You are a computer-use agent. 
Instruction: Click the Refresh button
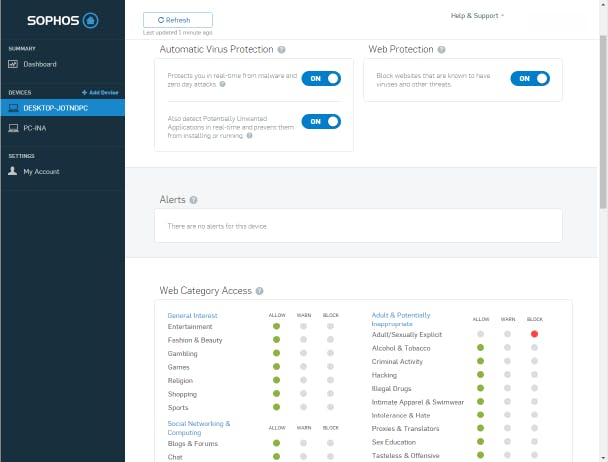click(178, 20)
